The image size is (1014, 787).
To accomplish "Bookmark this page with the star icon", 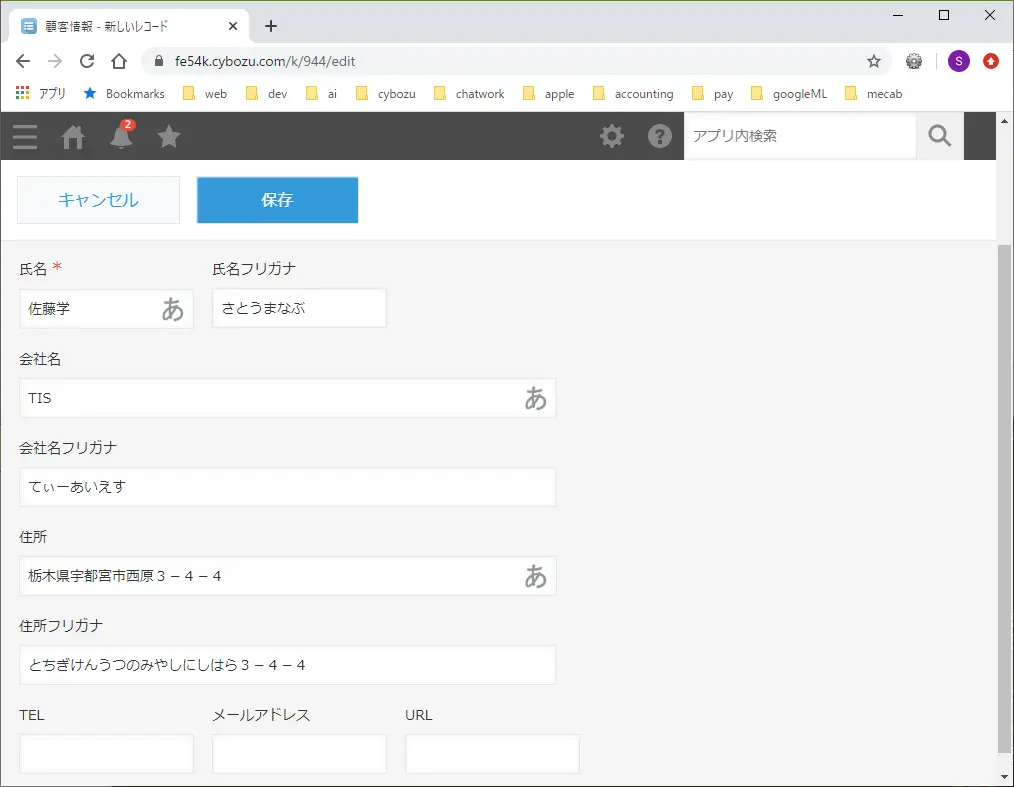I will point(874,61).
